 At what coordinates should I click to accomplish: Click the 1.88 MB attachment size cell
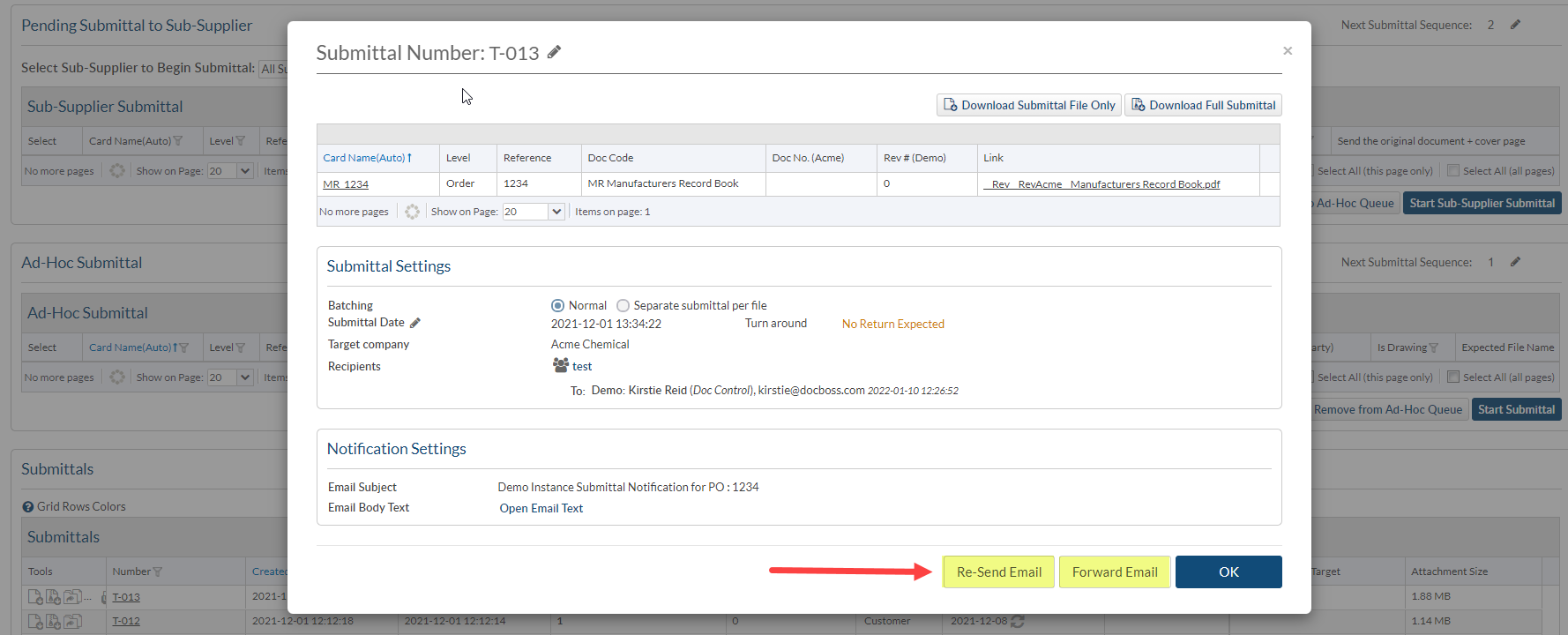click(1430, 596)
